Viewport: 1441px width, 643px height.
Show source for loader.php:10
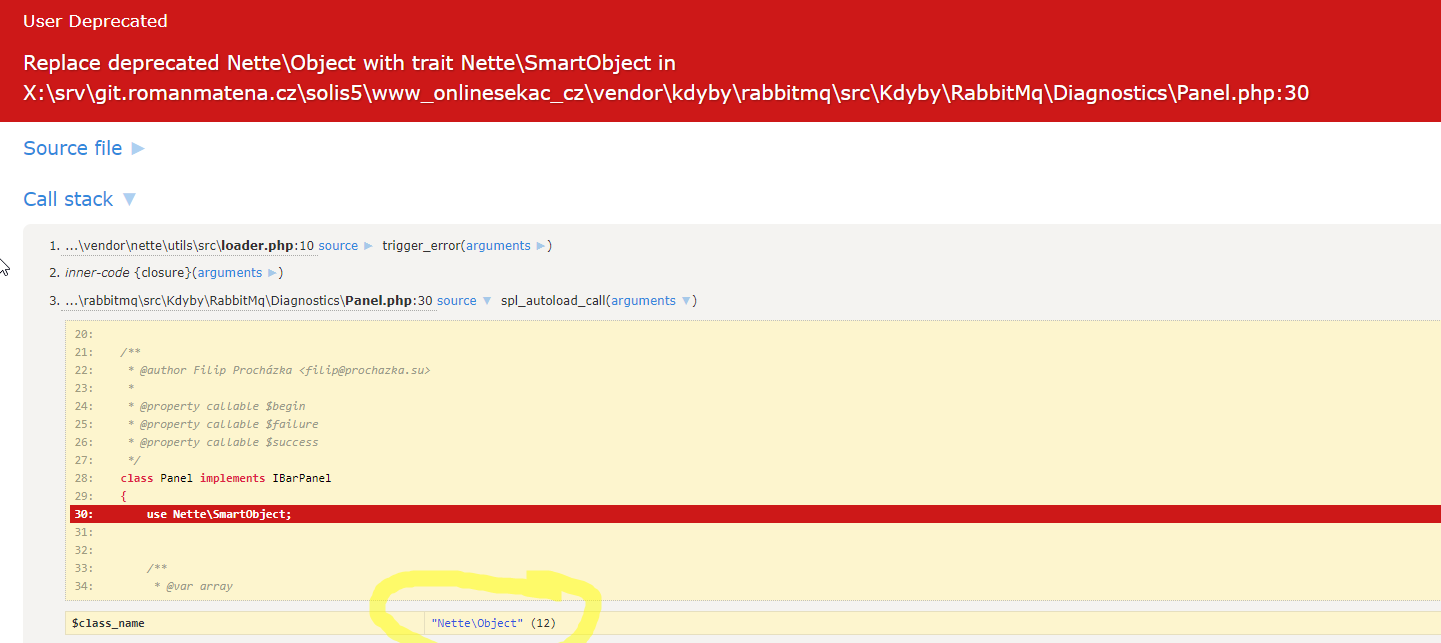[x=345, y=246]
